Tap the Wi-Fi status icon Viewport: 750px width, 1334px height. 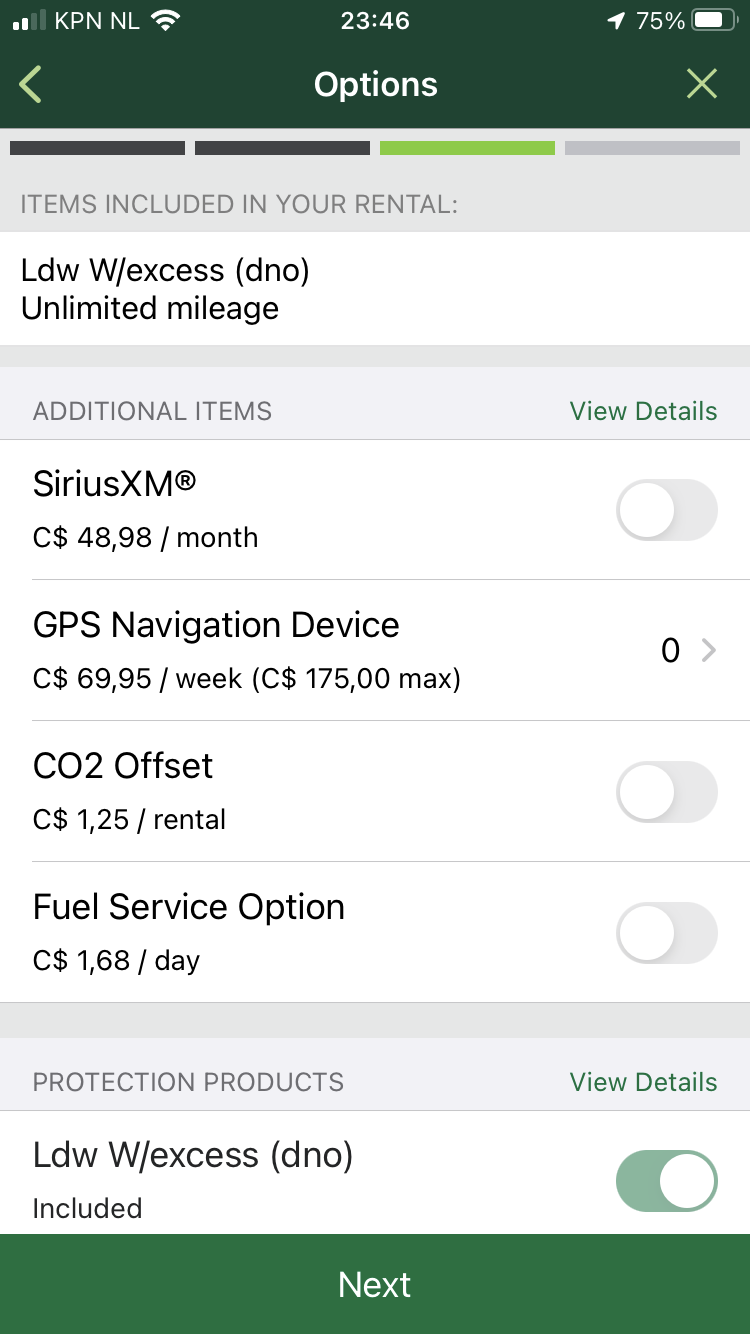pos(166,21)
